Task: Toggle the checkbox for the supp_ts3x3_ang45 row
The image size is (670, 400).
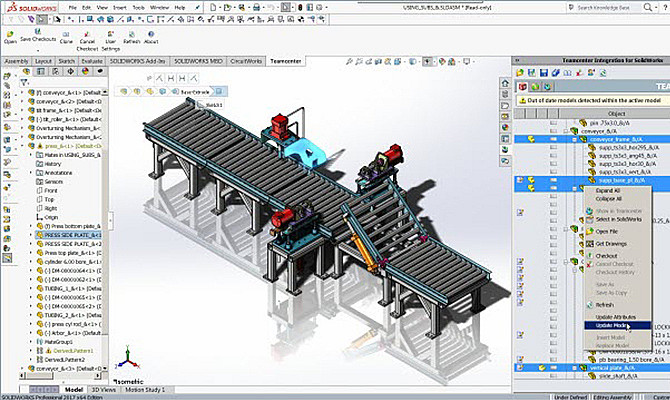Action: pos(553,156)
